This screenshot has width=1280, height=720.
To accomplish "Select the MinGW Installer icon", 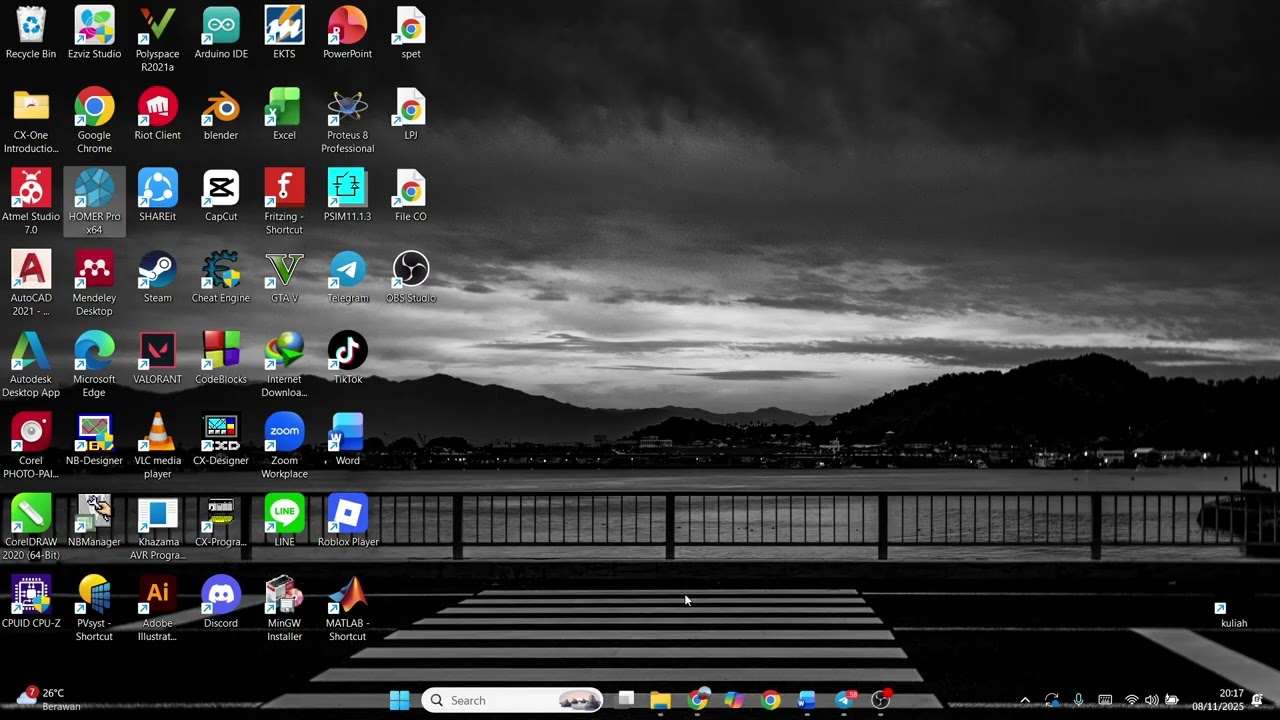I will coord(284,608).
